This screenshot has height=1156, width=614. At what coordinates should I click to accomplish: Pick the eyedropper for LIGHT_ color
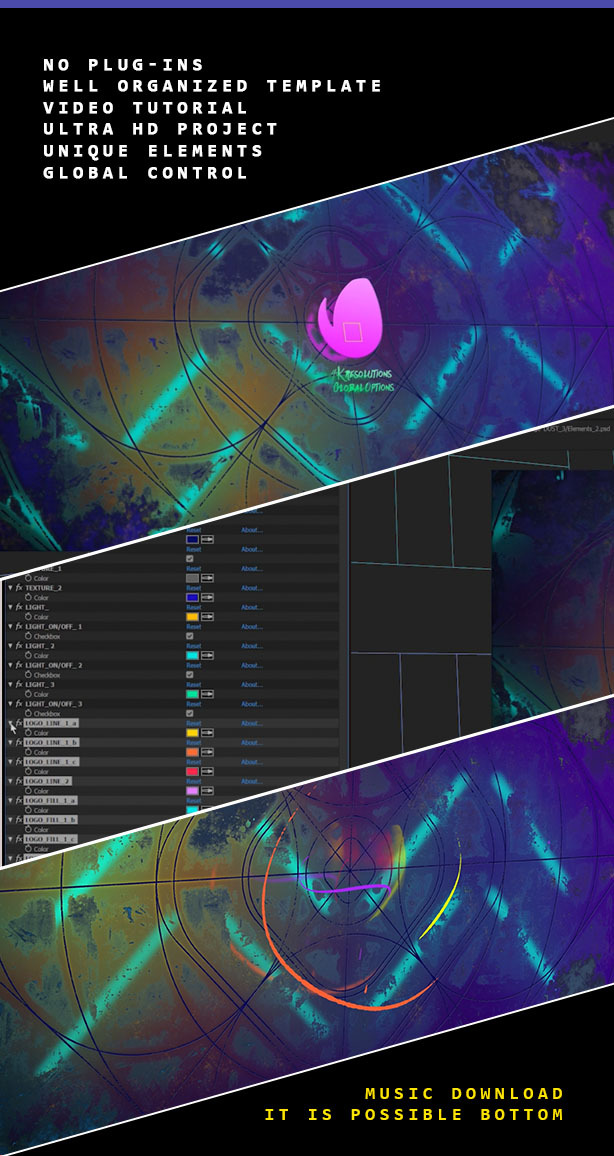point(207,617)
